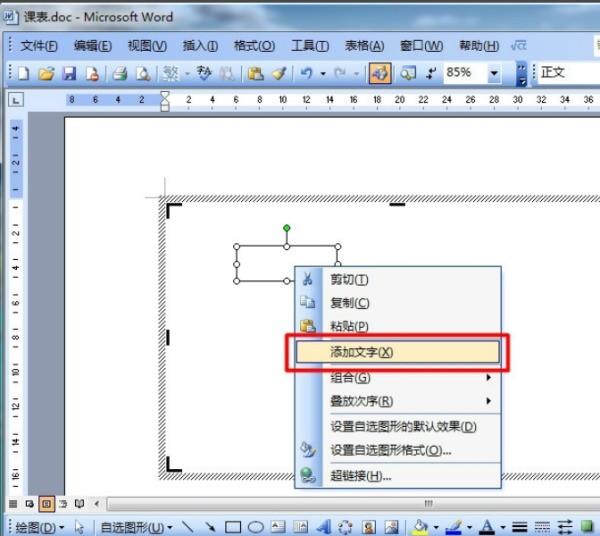Open the 编辑(E) menu

pyautogui.click(x=93, y=46)
